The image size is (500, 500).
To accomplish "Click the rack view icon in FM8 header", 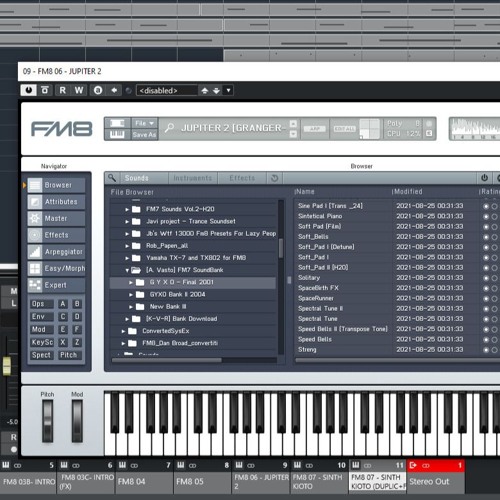I will pos(117,123).
